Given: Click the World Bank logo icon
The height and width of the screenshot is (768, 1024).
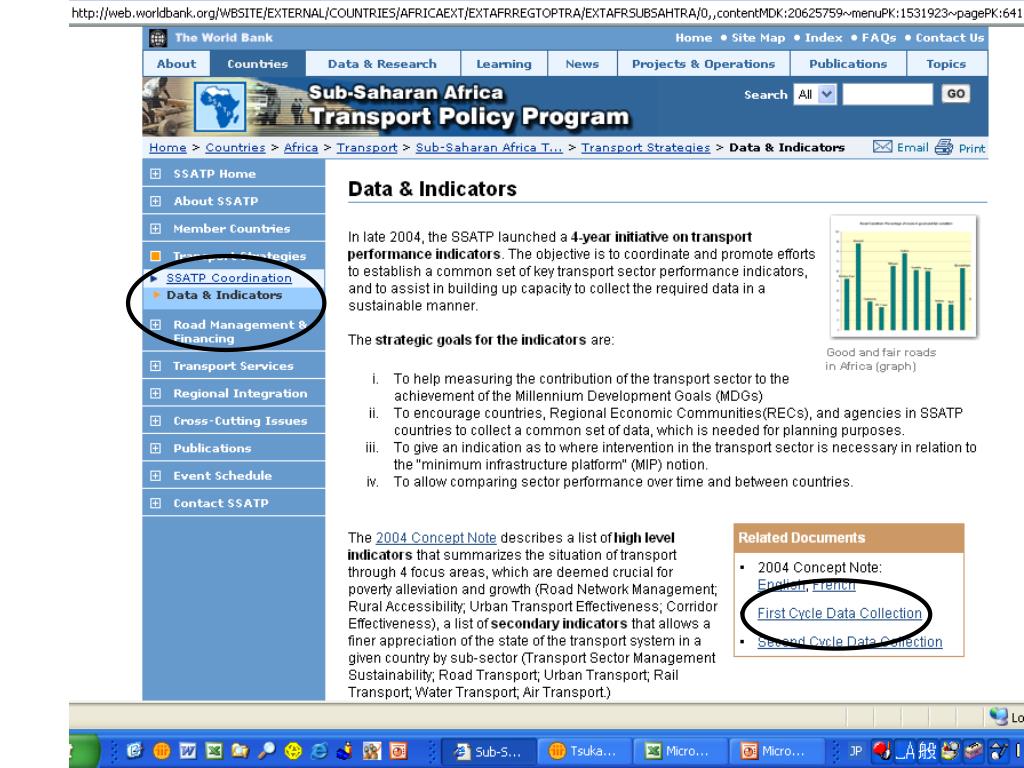Looking at the screenshot, I should (157, 38).
